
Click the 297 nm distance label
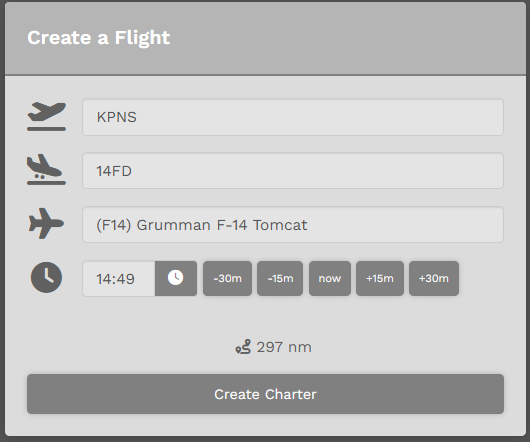284,347
